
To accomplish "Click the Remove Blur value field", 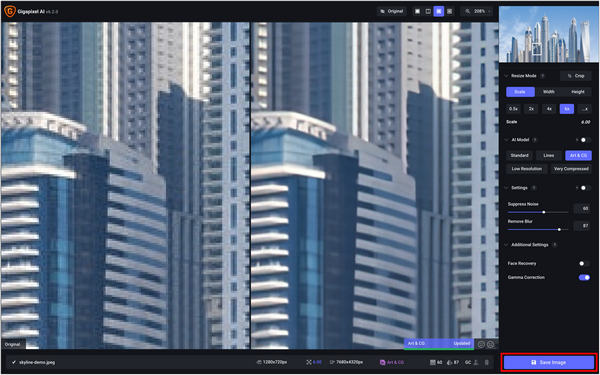I will pos(583,226).
